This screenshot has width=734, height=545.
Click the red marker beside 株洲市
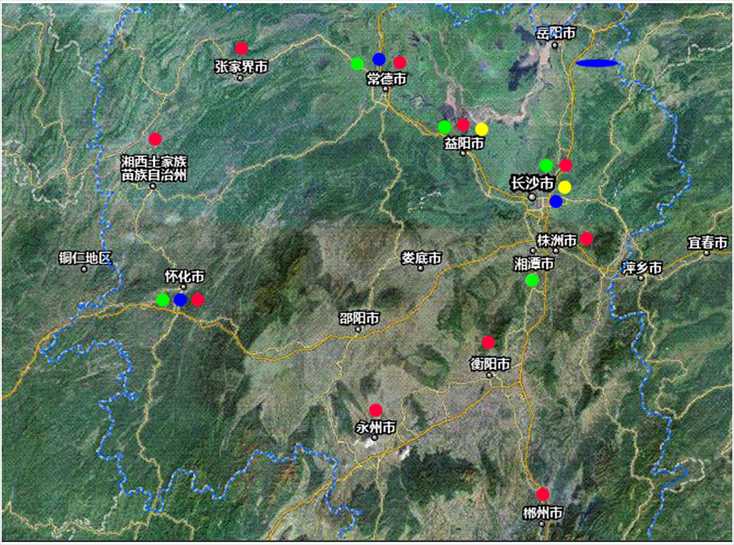pos(586,238)
